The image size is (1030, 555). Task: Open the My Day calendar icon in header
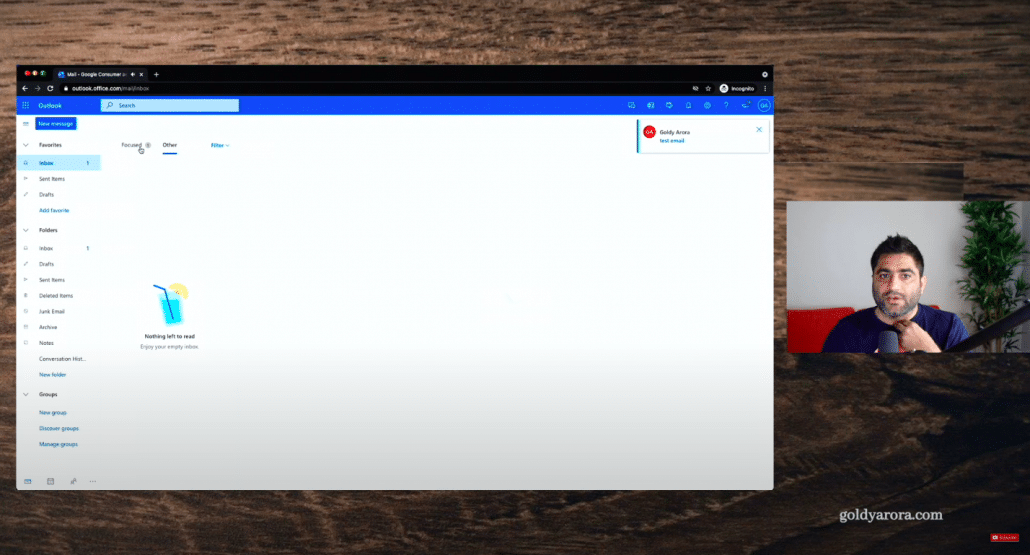click(669, 105)
